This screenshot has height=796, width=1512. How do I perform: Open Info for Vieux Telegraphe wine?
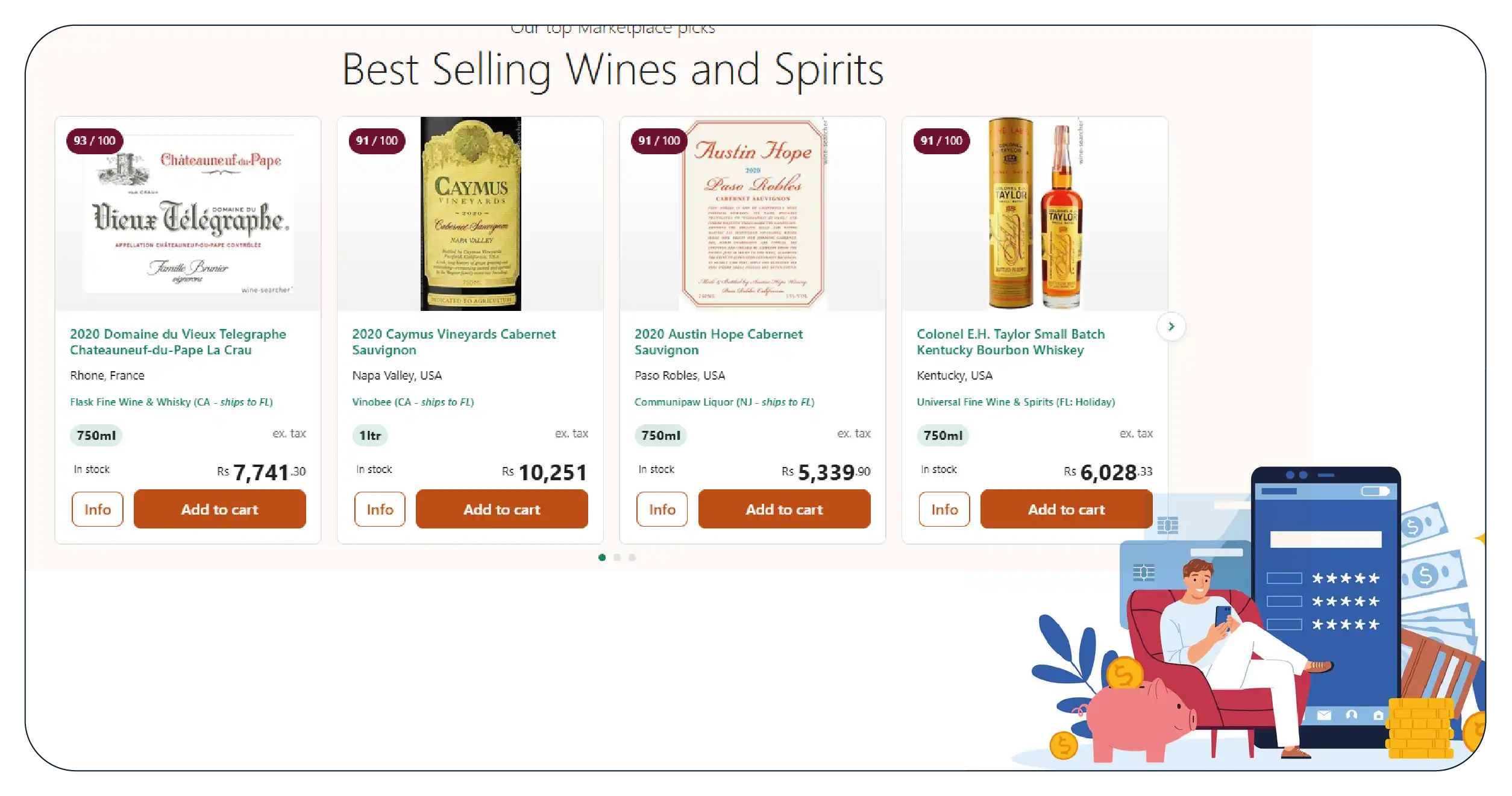tap(98, 510)
